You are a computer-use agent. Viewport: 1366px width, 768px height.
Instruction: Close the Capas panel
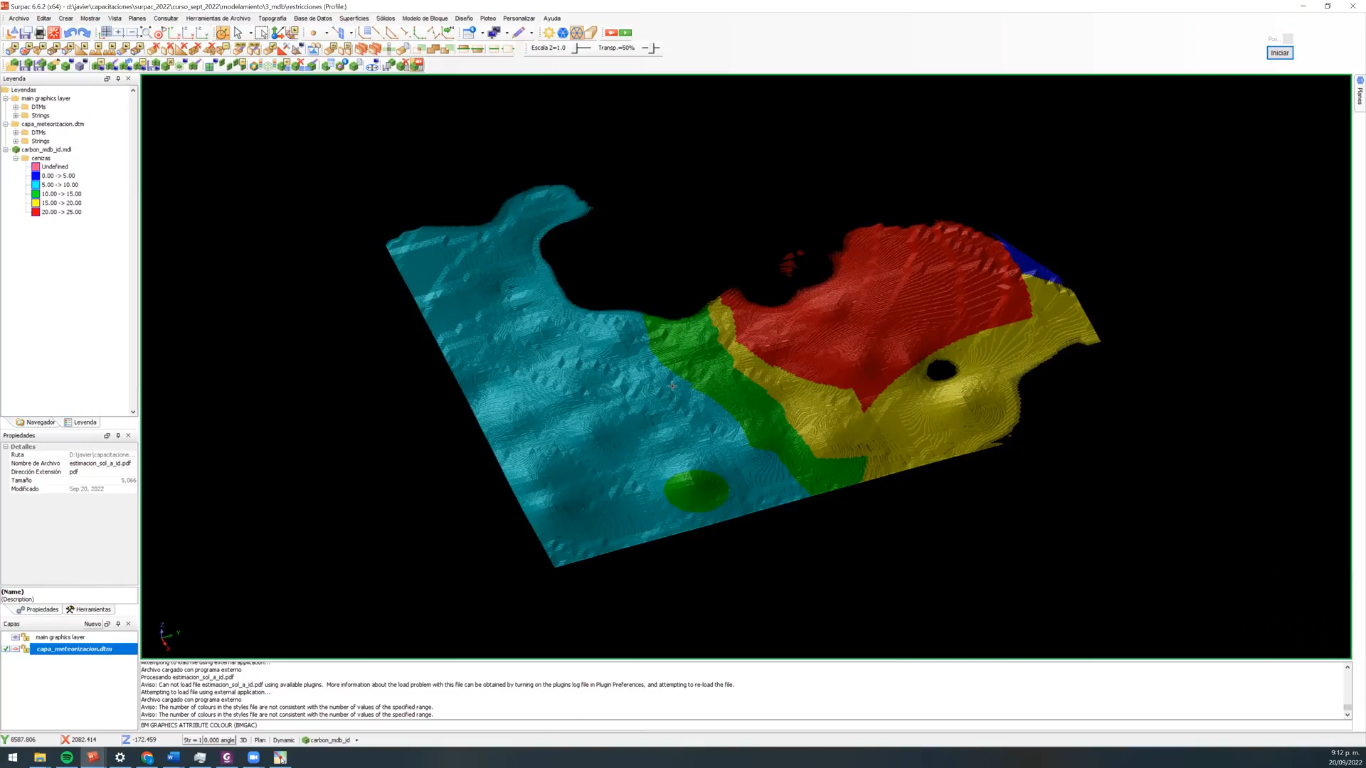[128, 624]
